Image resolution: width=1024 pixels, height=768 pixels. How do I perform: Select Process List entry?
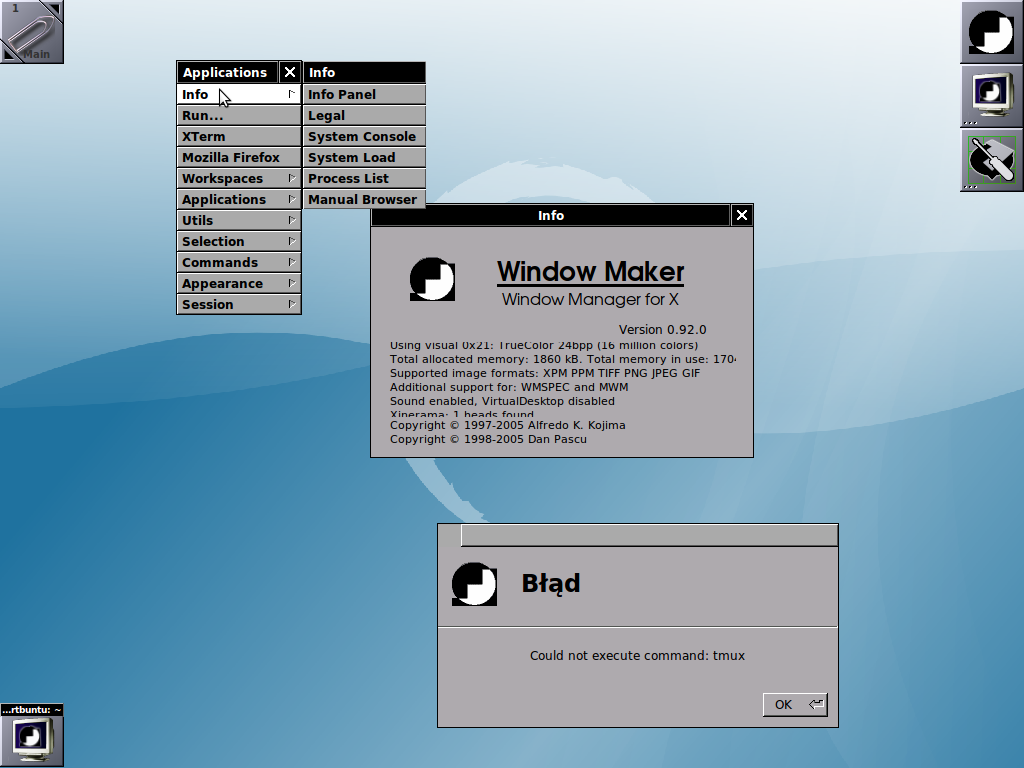click(364, 178)
